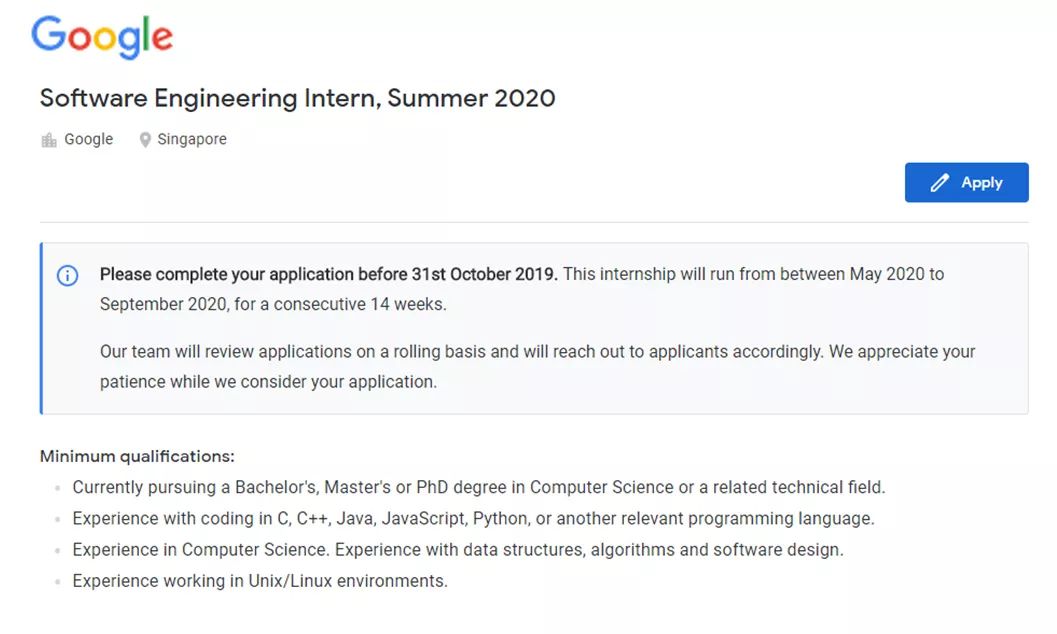Viewport: 1057px width, 634px height.
Task: Click the first bullet about Bachelor's degree
Action: (x=479, y=487)
